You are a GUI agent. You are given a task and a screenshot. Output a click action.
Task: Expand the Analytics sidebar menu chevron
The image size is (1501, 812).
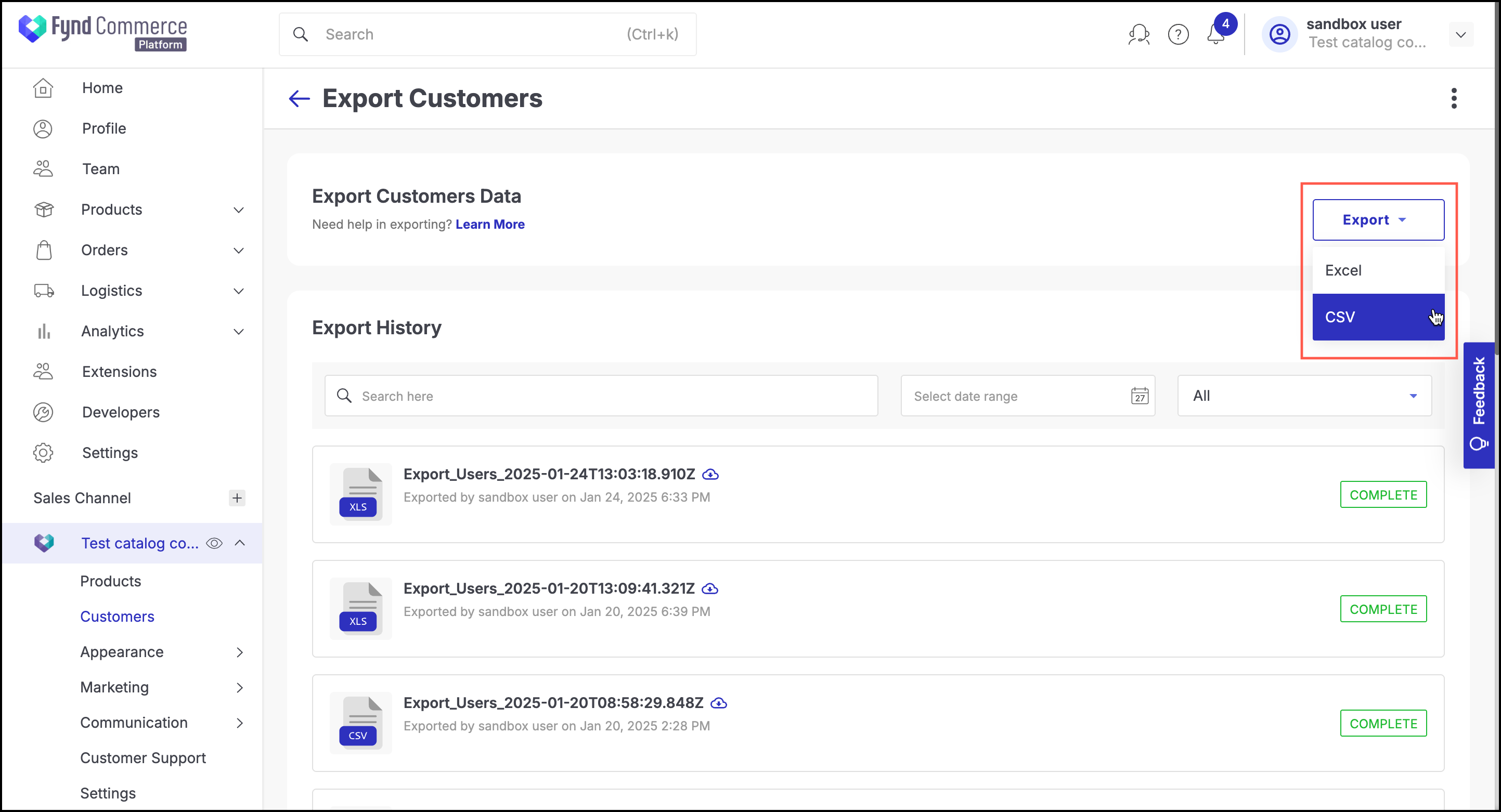click(238, 332)
